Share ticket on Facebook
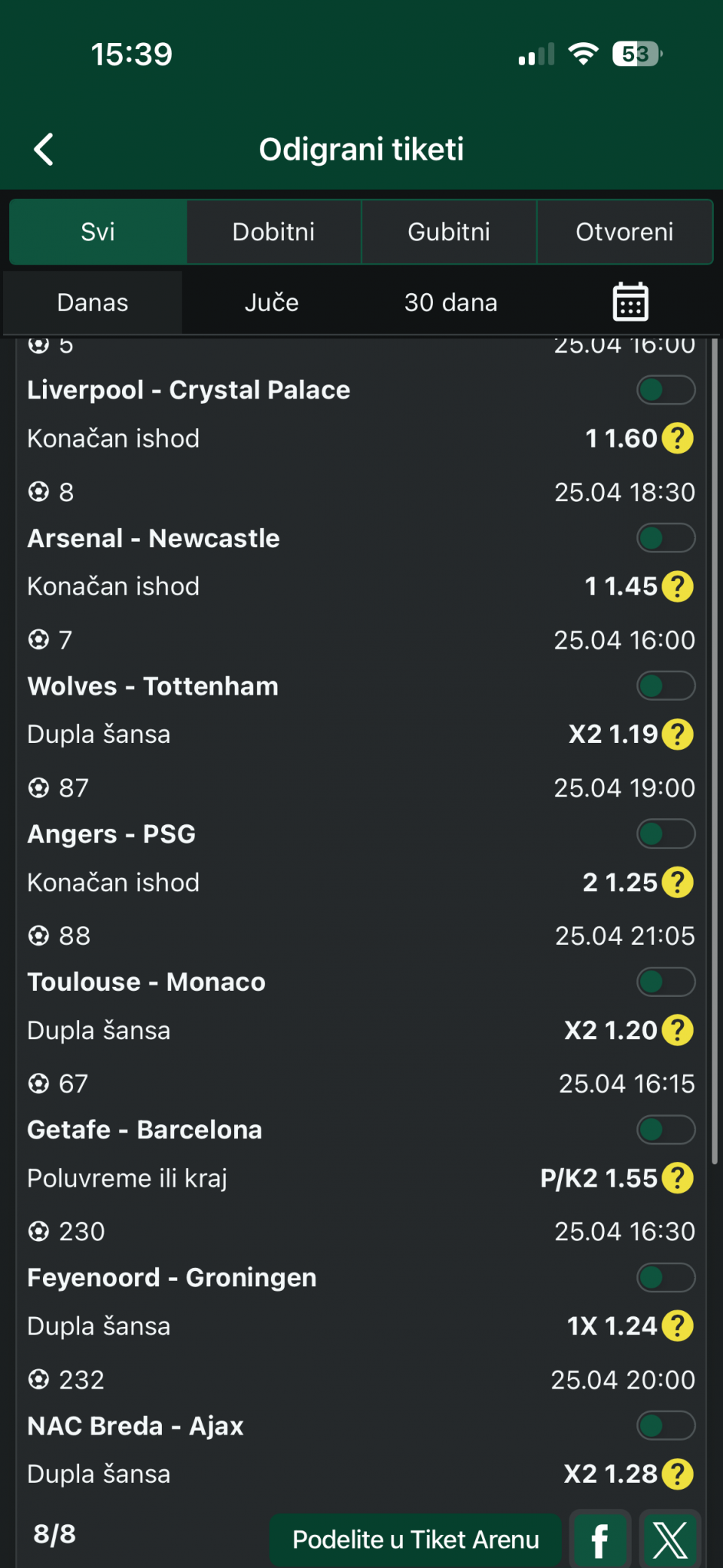The image size is (723, 1568). pyautogui.click(x=599, y=1540)
